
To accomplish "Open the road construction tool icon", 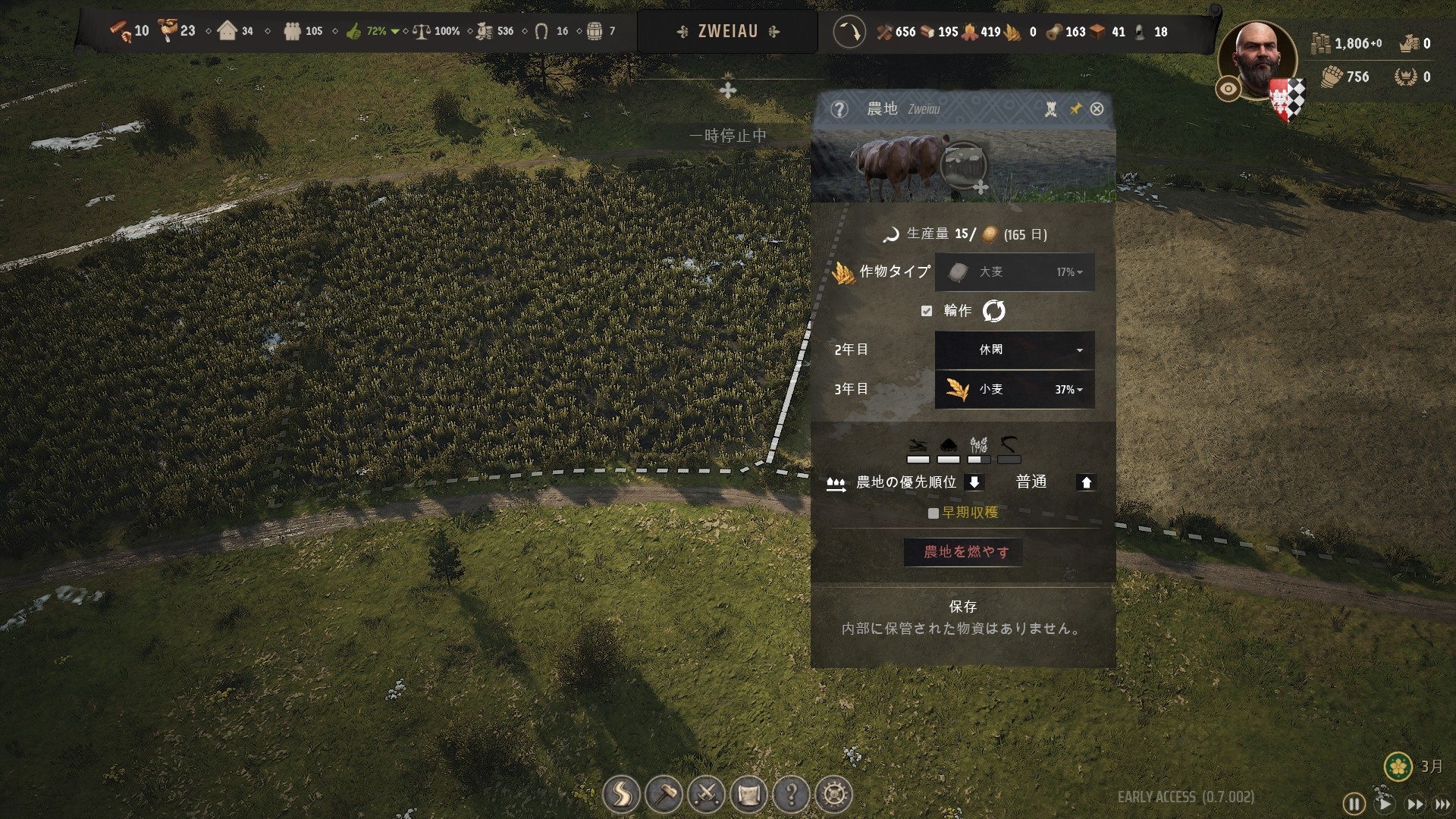I will (621, 795).
